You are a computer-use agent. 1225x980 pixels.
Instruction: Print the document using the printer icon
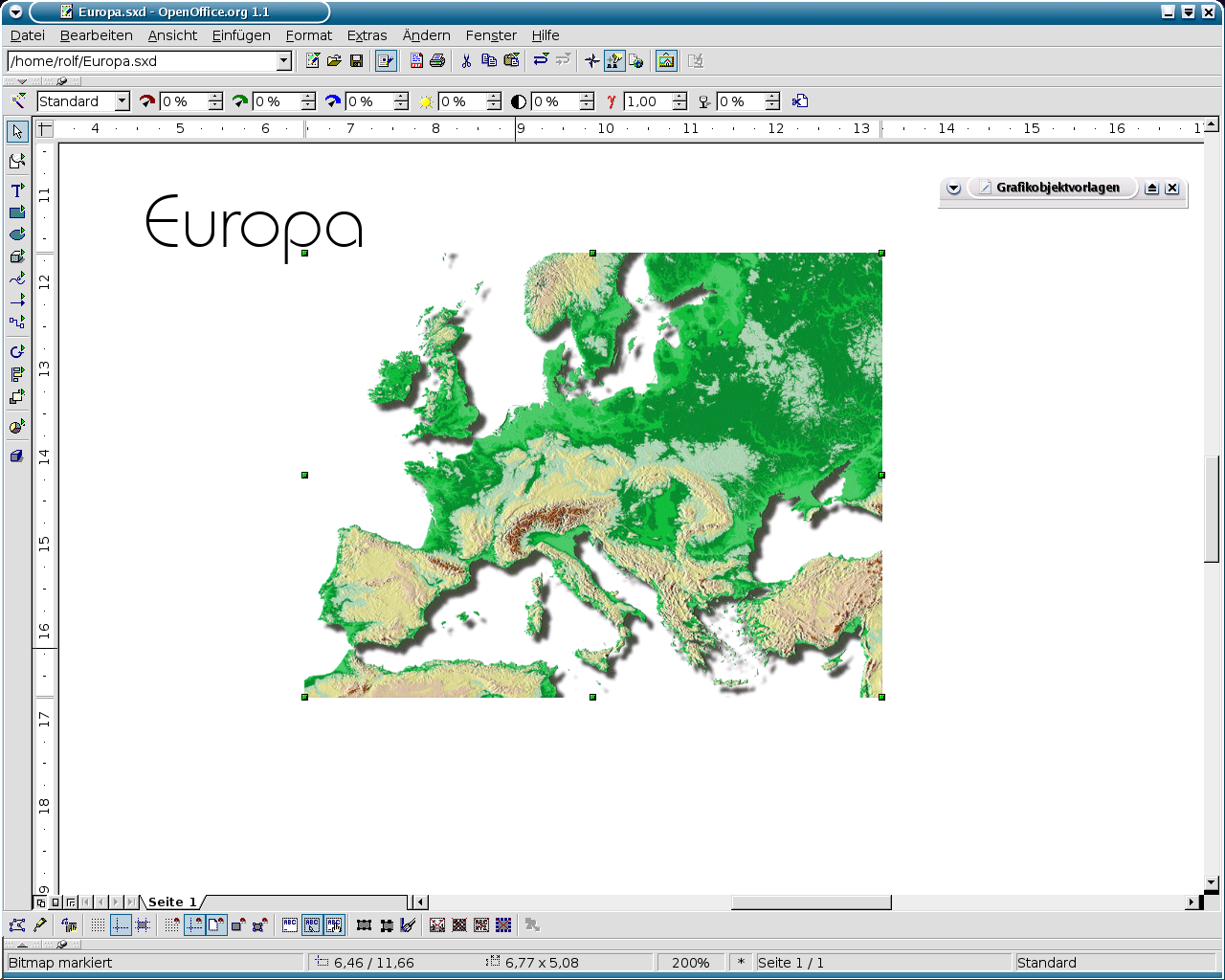[437, 61]
